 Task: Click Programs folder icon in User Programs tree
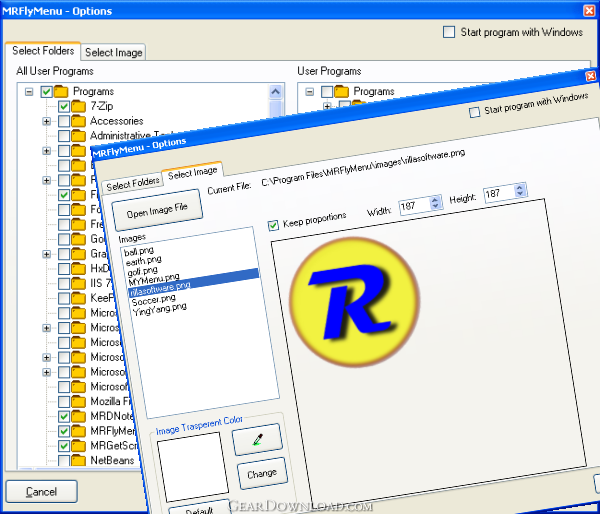click(x=341, y=92)
